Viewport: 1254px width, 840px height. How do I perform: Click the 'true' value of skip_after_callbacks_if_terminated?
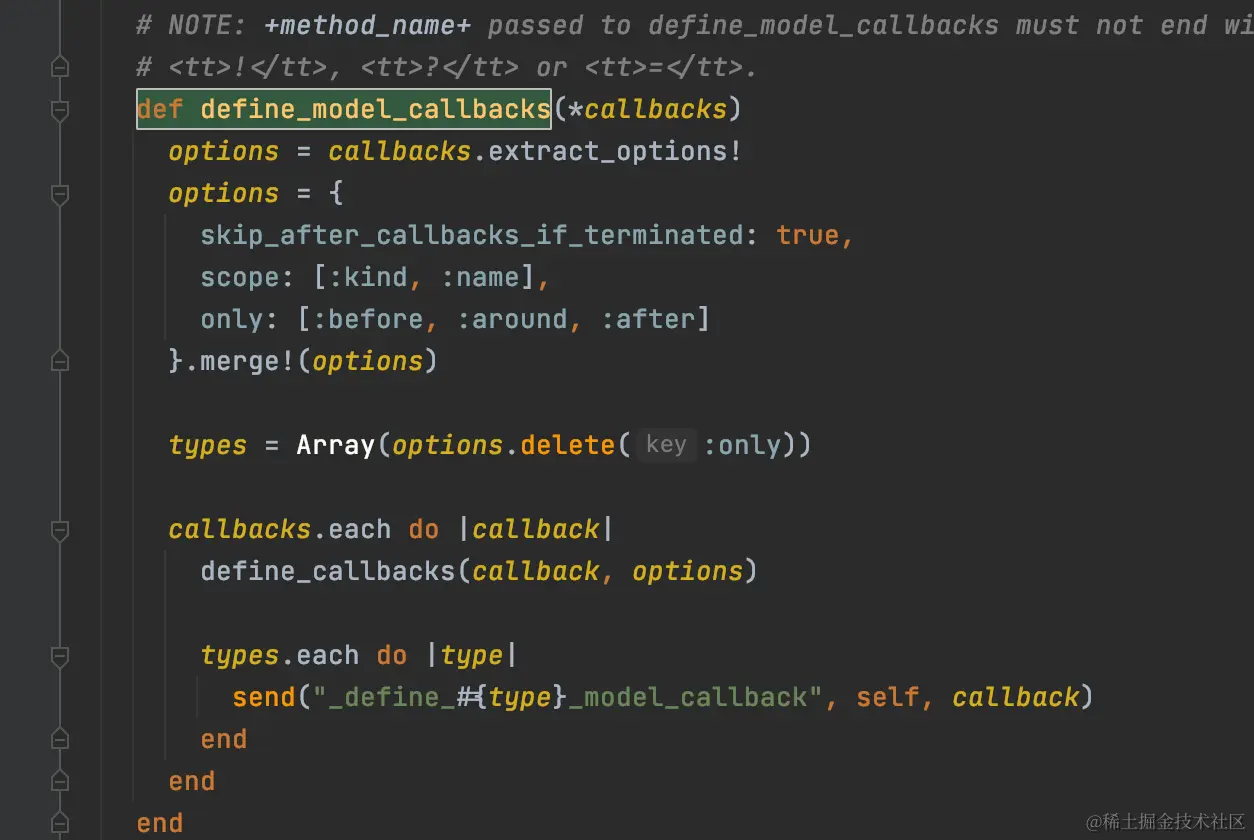click(809, 235)
